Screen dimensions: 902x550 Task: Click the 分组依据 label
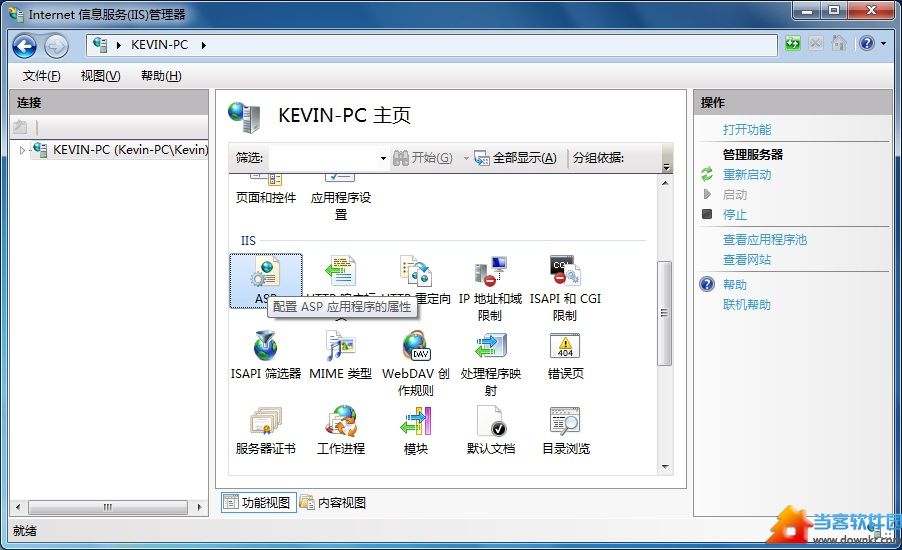(x=598, y=158)
